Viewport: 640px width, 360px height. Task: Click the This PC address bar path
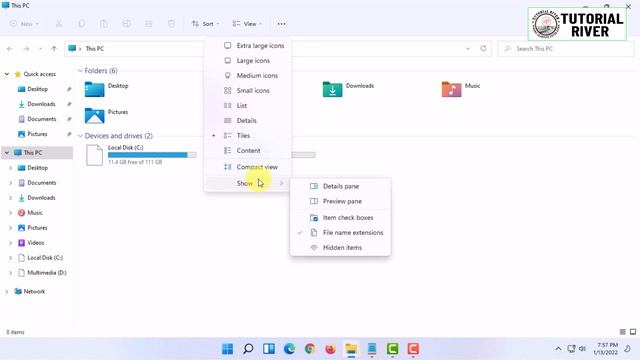(95, 49)
